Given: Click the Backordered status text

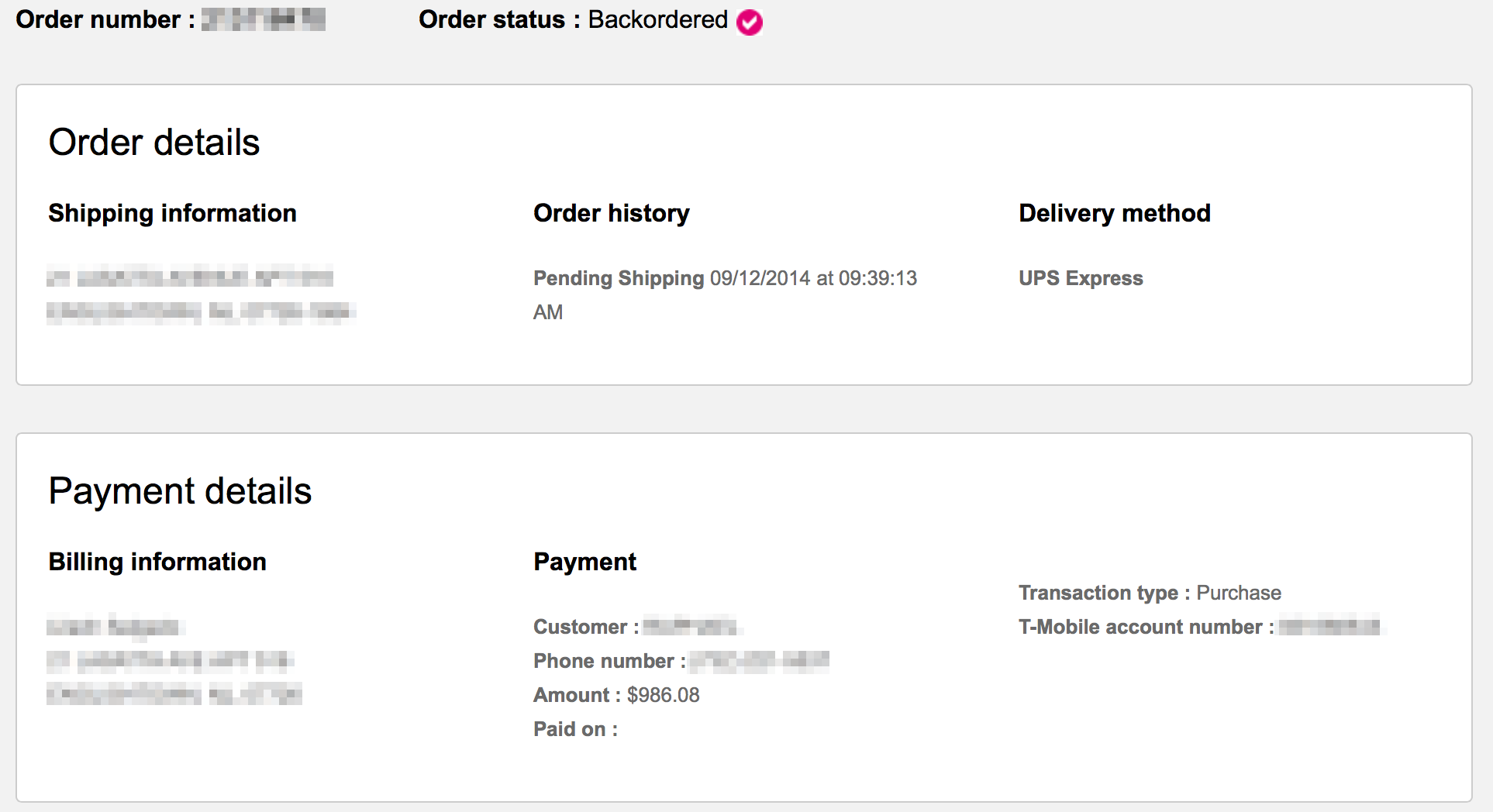Looking at the screenshot, I should (657, 19).
